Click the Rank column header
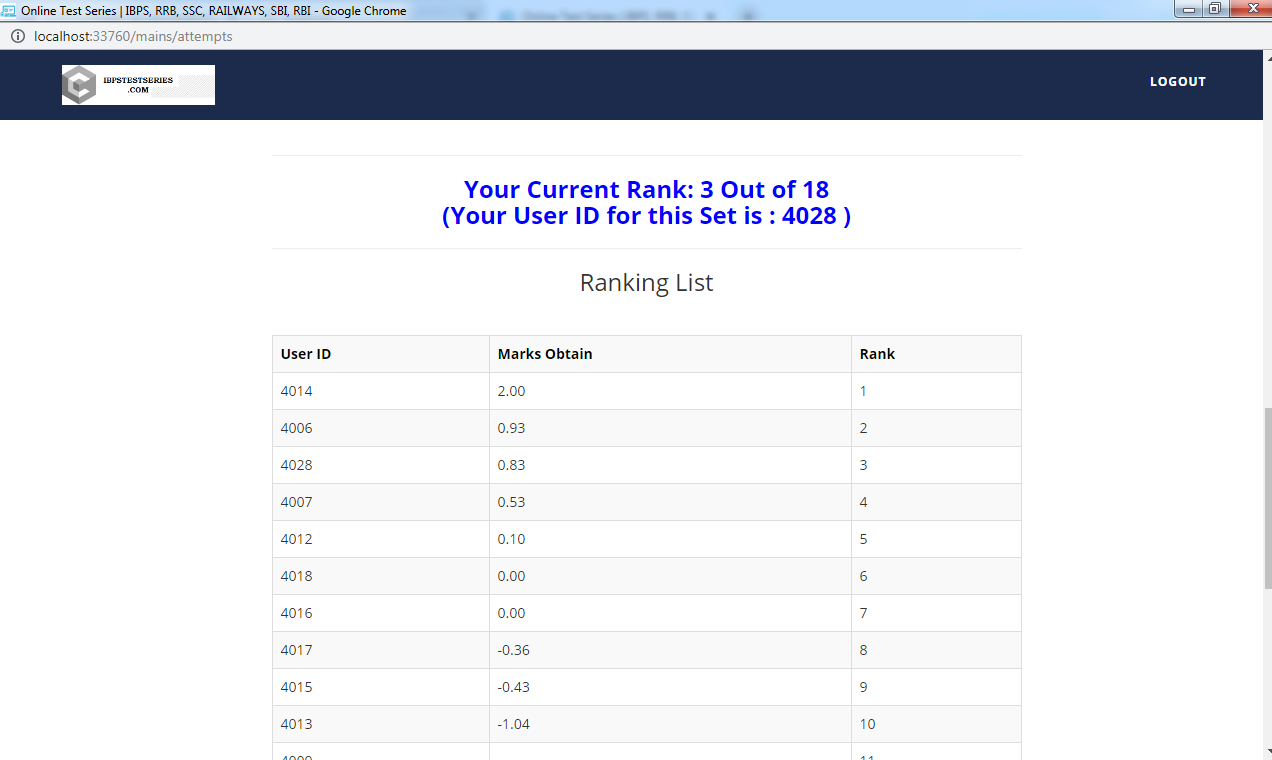1272x760 pixels. (x=875, y=354)
